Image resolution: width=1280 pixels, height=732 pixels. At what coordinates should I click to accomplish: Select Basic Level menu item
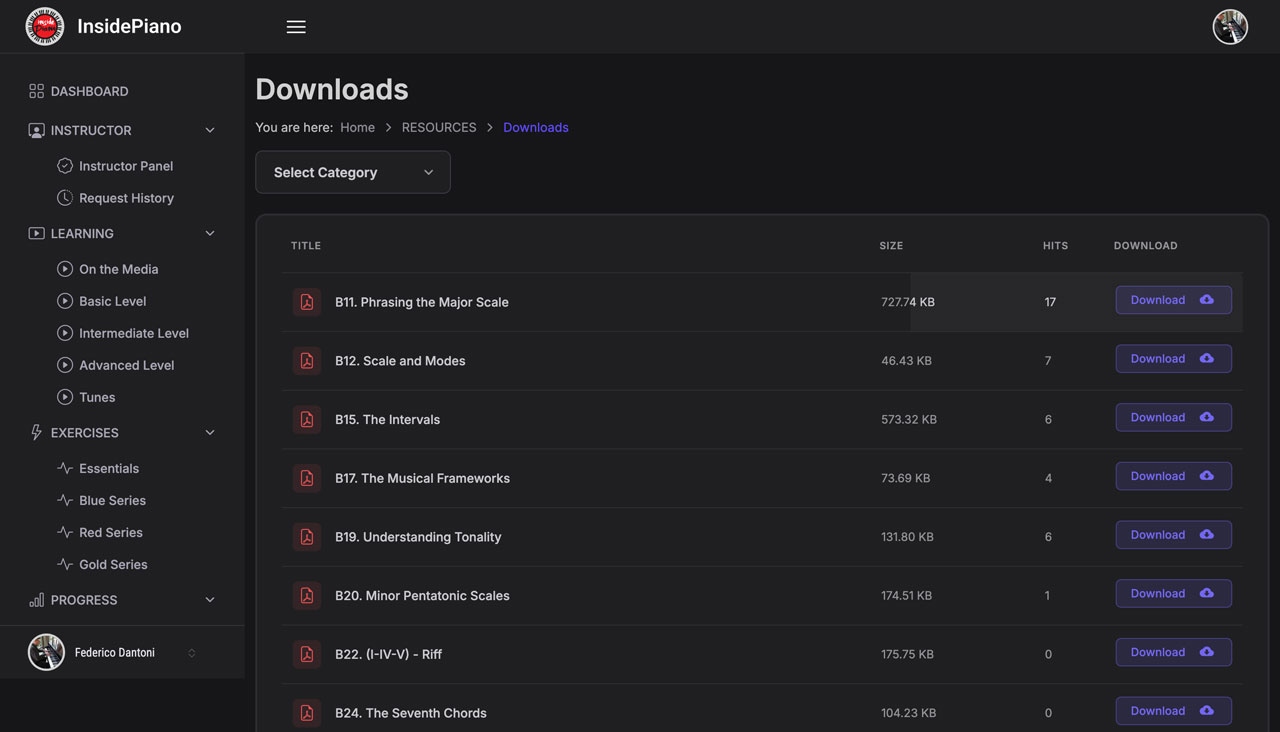coord(113,301)
